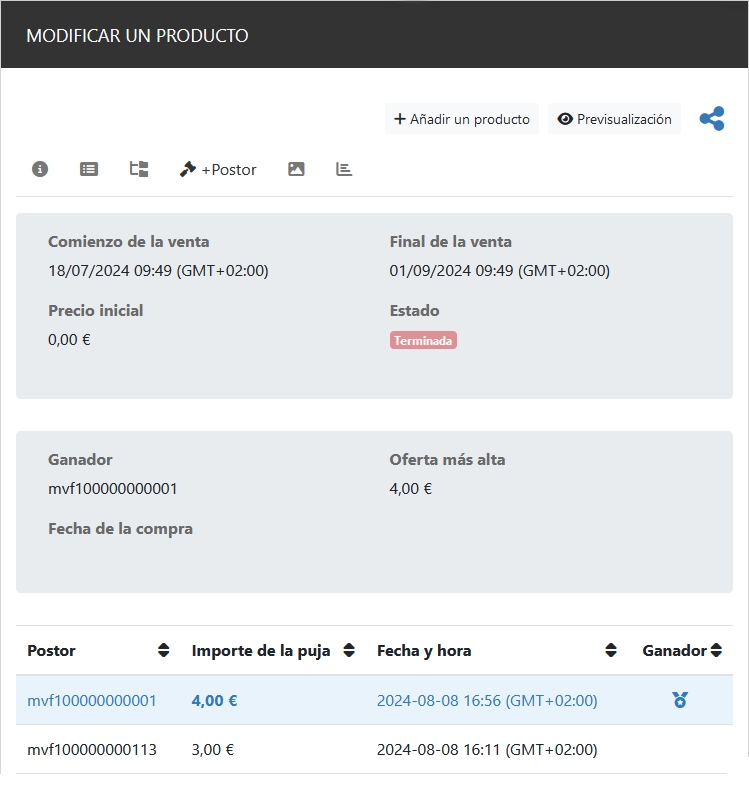The image size is (749, 785).
Task: Sort by Importe de la puja
Action: point(349,651)
